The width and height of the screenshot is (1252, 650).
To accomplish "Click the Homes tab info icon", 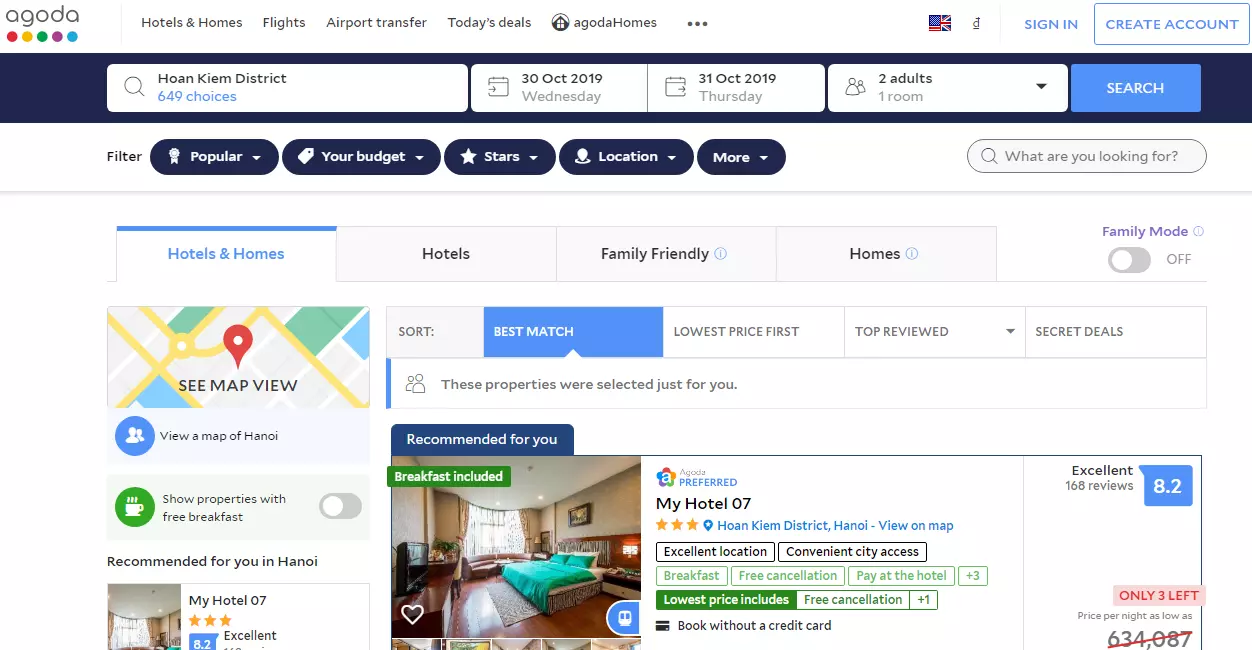I will (x=912, y=254).
